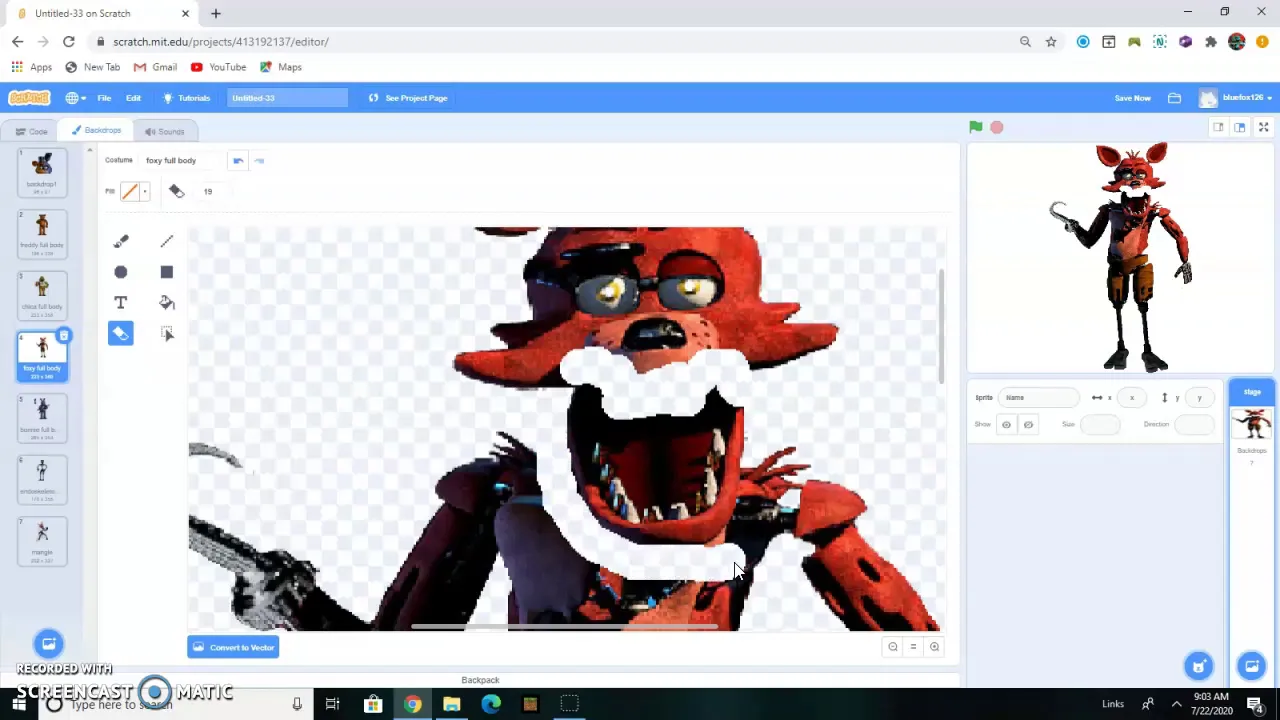Switch to the Backdrops tab
The height and width of the screenshot is (720, 1280).
96,130
